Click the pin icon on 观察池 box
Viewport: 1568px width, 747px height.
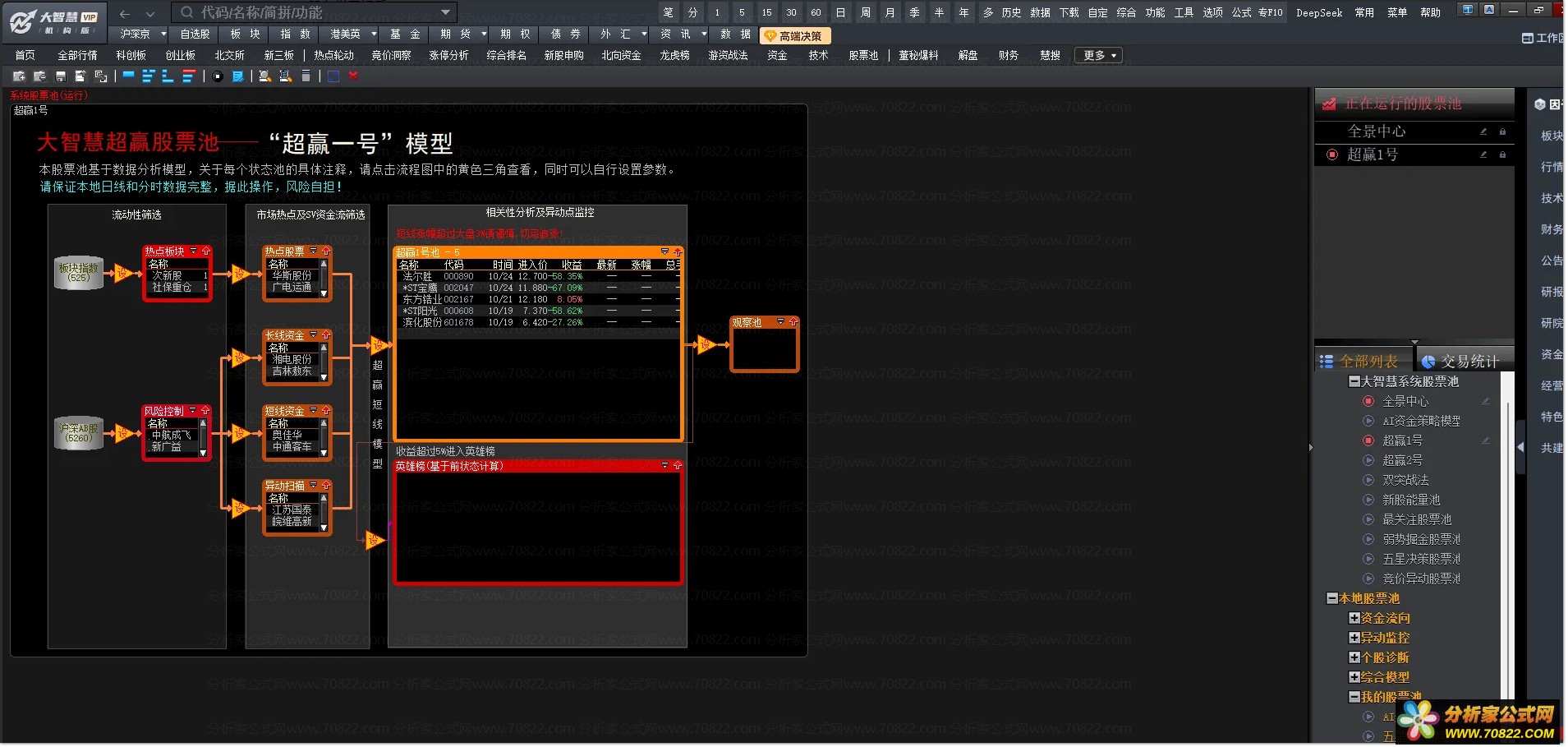click(793, 322)
